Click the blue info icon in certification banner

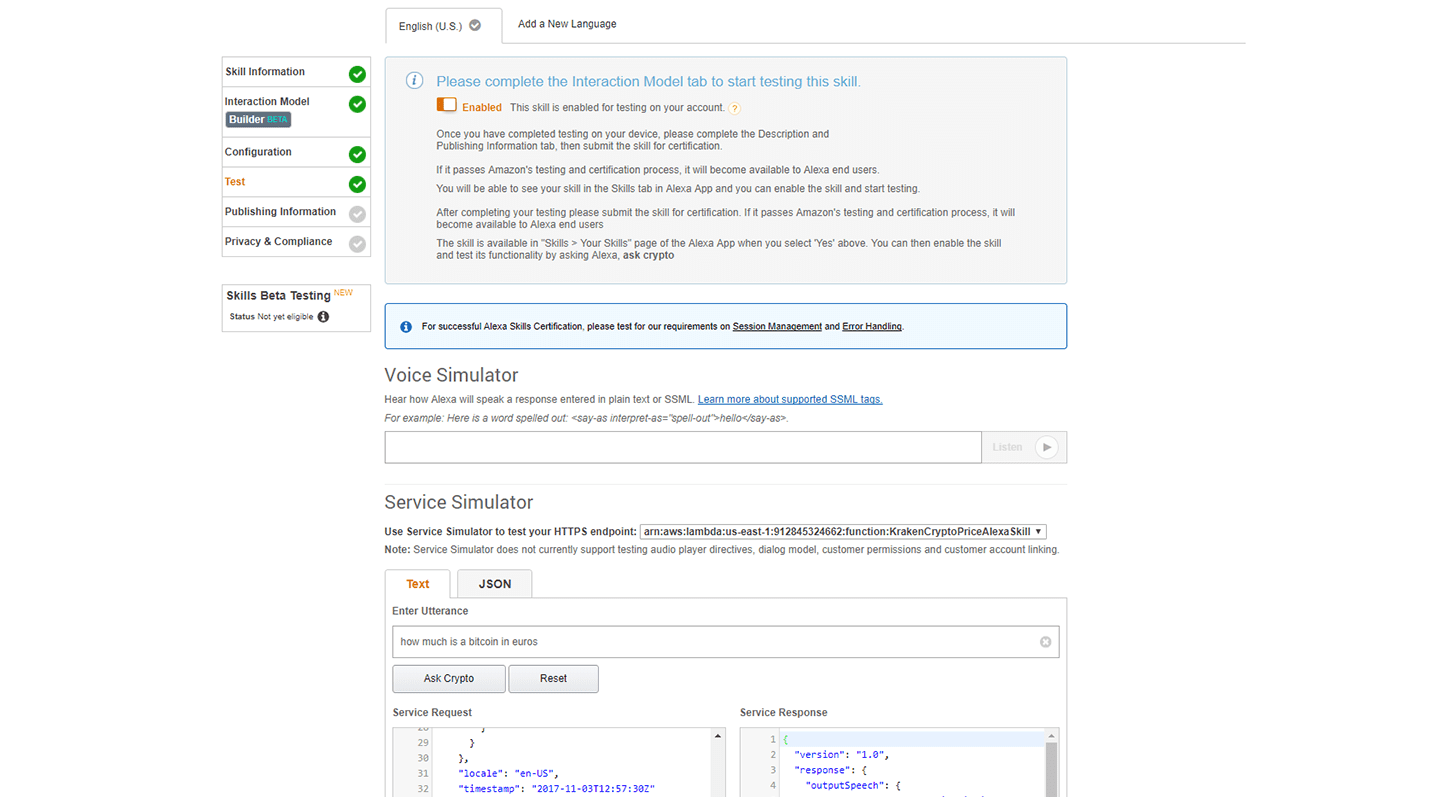(x=406, y=327)
